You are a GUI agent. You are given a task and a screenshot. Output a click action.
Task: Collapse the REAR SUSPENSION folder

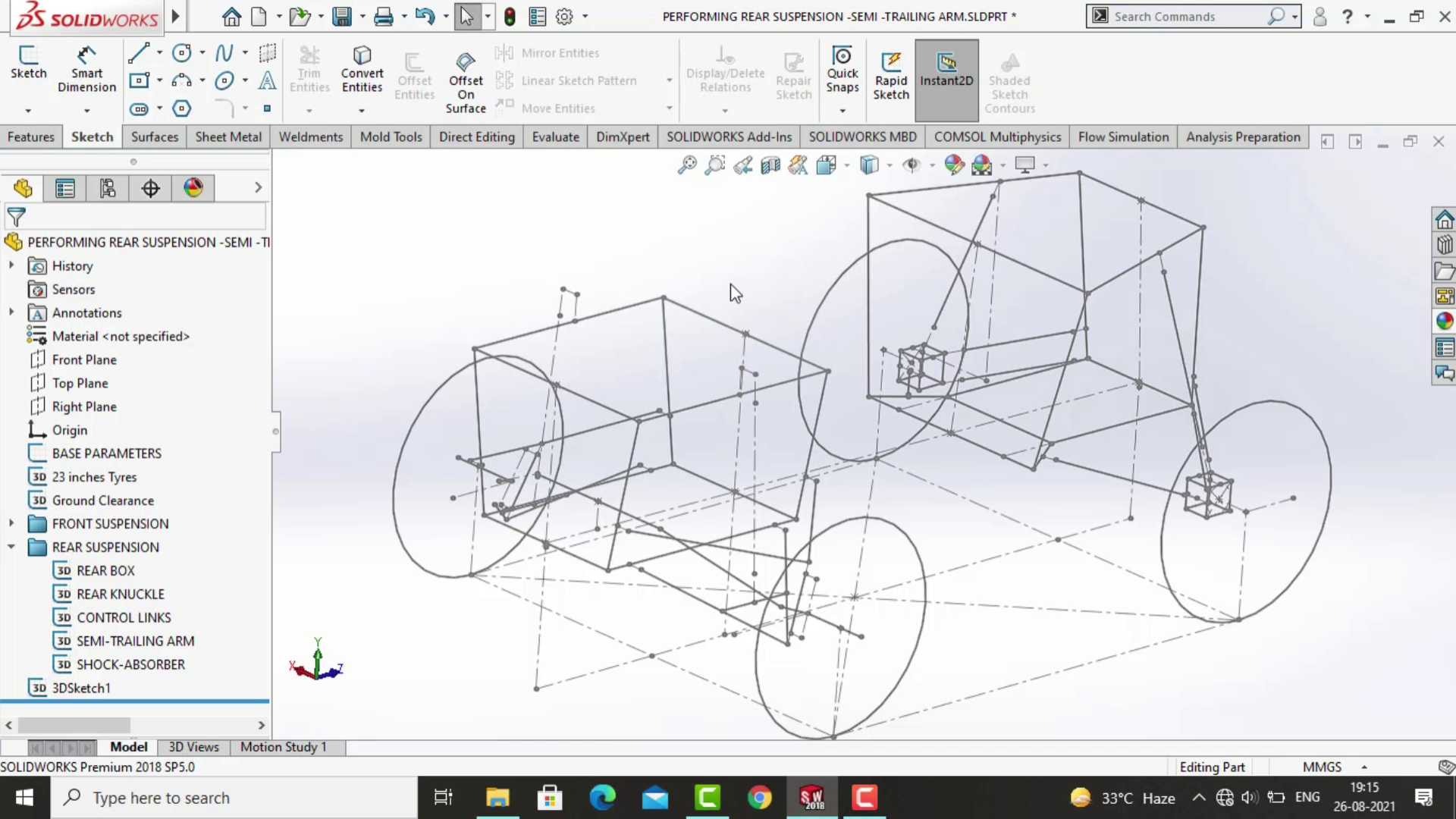(11, 547)
